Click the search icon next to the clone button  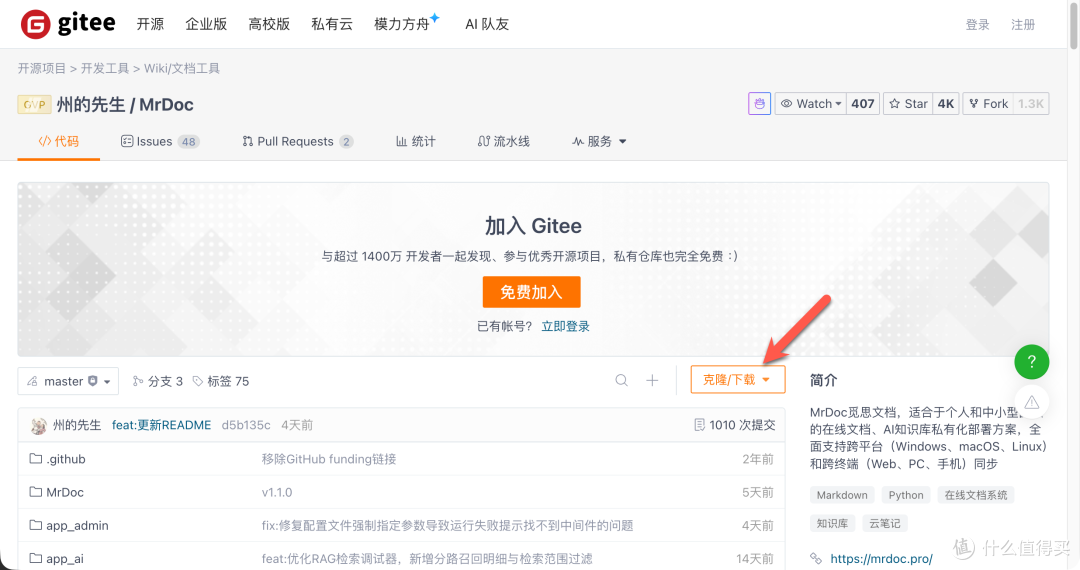[x=621, y=380]
